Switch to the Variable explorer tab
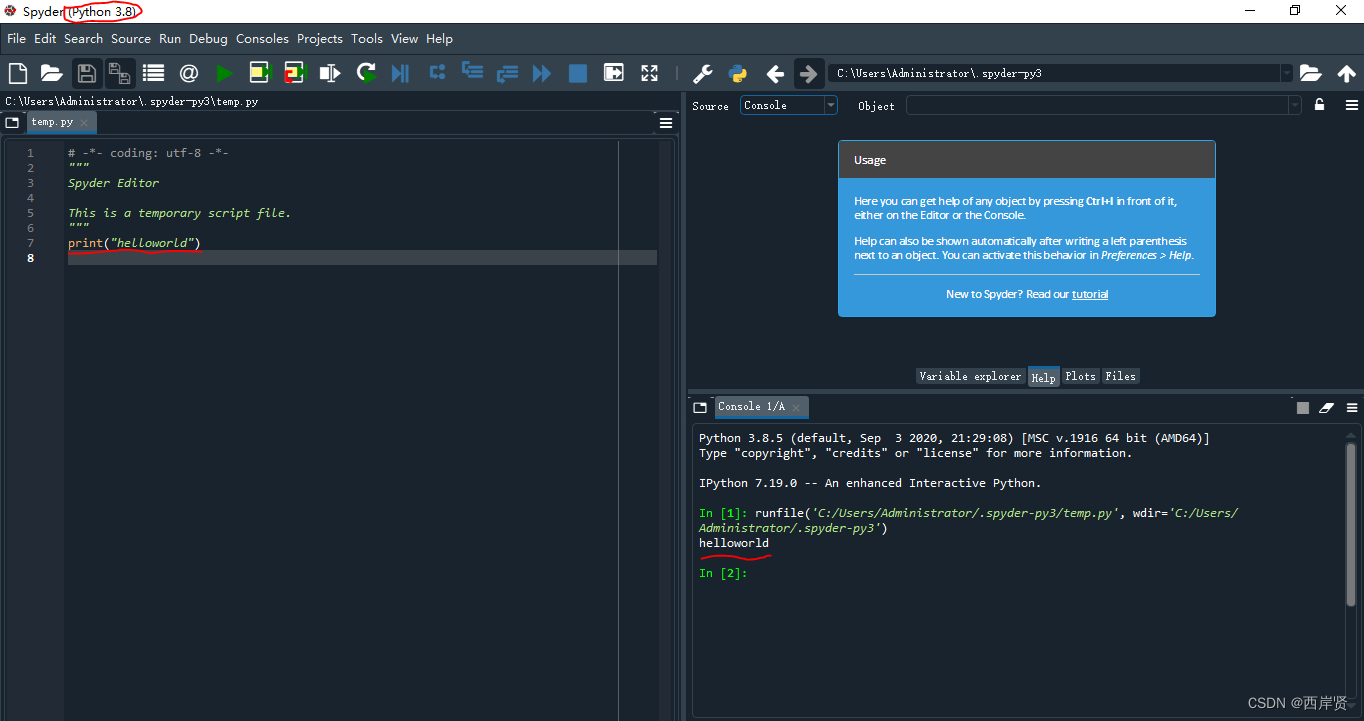 point(970,376)
